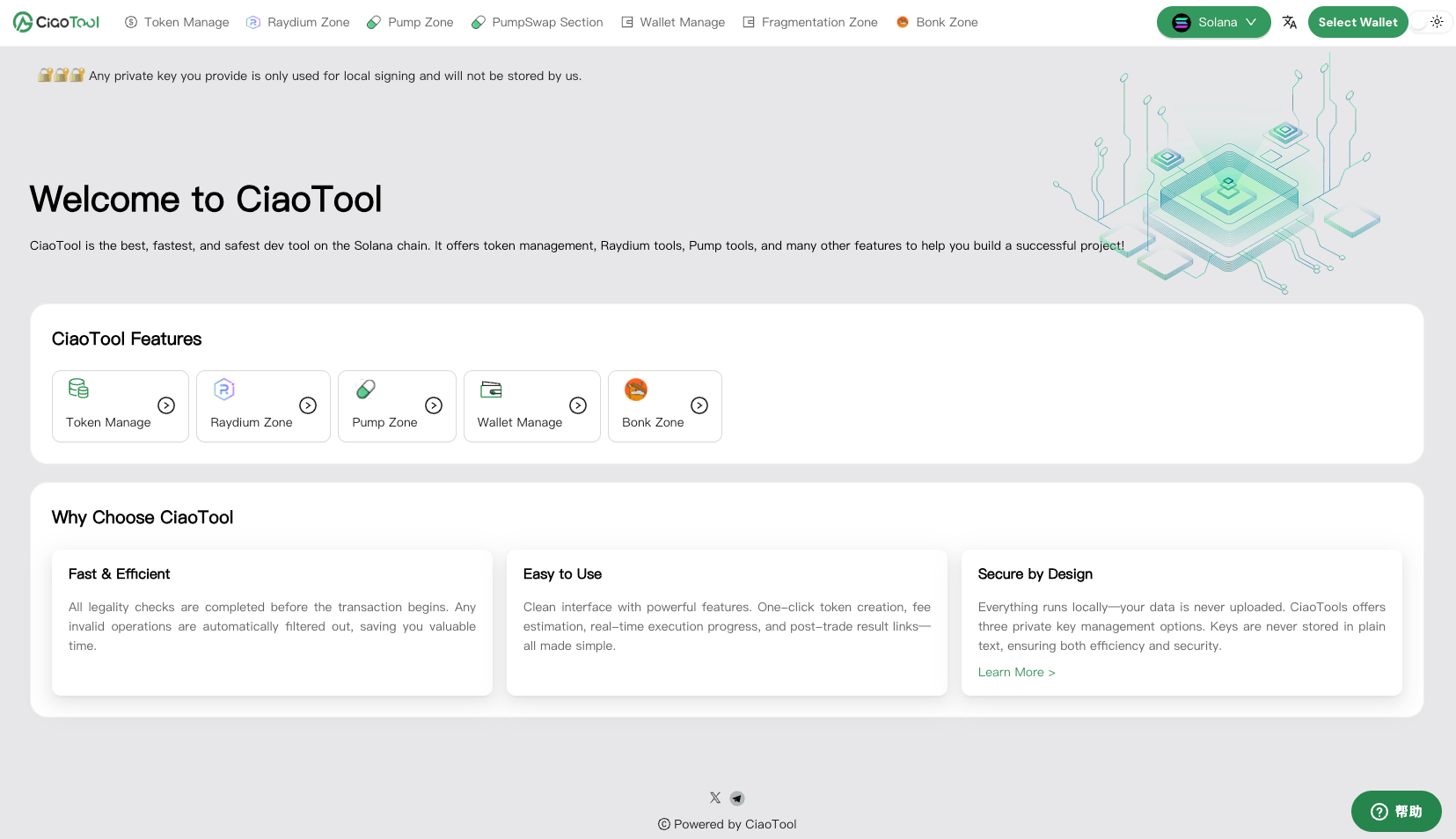Open the PumpSwap Section menu item
1456x839 pixels.
(x=538, y=22)
